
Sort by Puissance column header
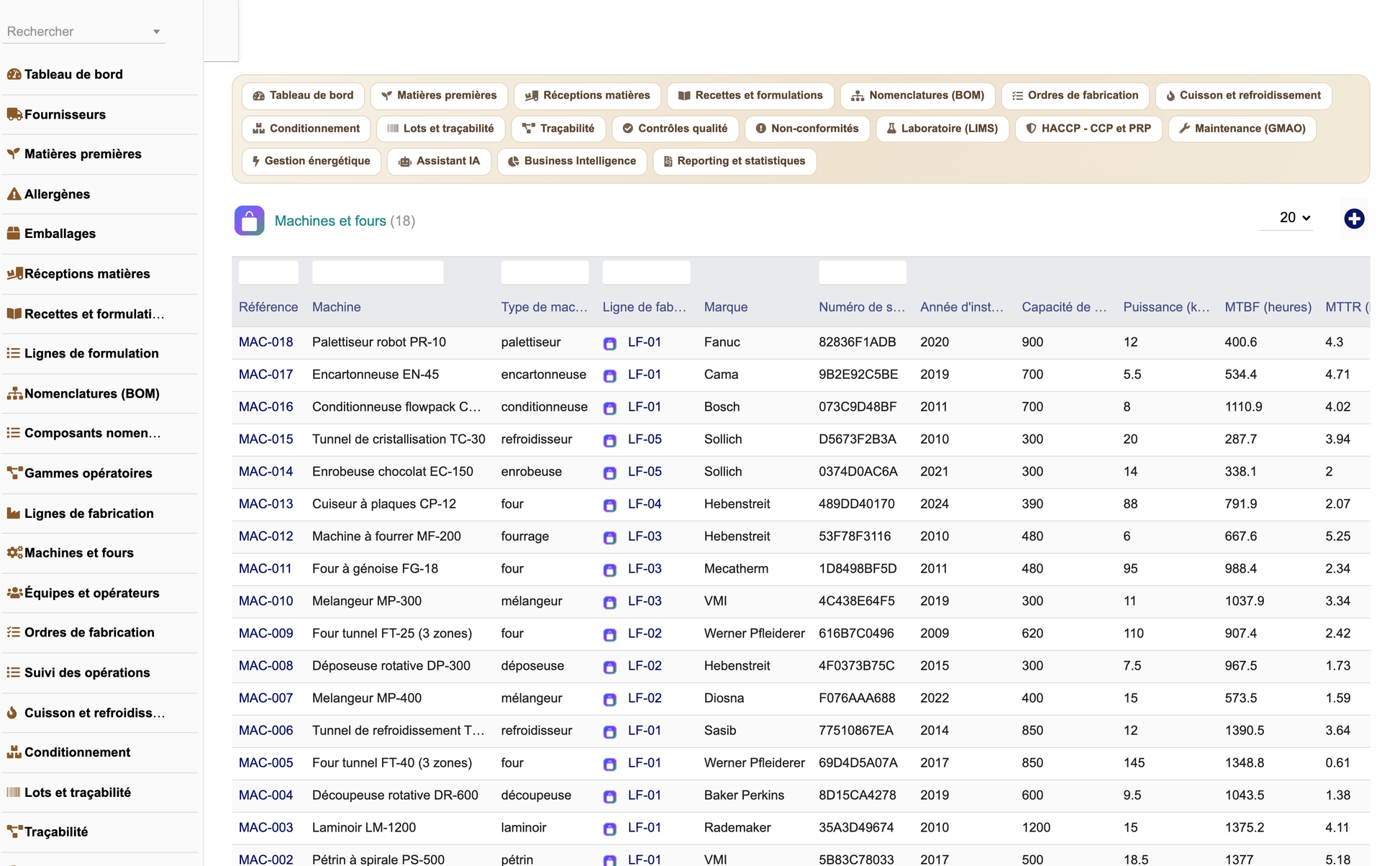(x=1166, y=307)
